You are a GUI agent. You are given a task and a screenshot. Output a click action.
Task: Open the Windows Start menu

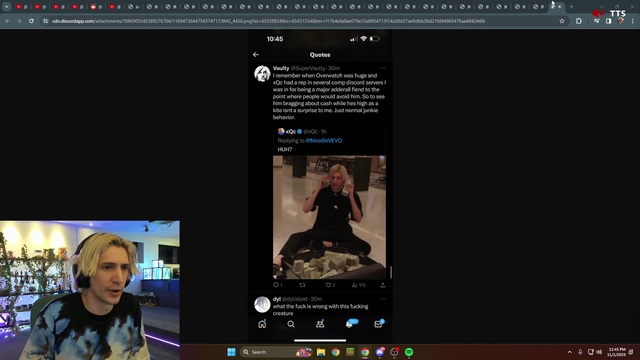pyautogui.click(x=231, y=352)
